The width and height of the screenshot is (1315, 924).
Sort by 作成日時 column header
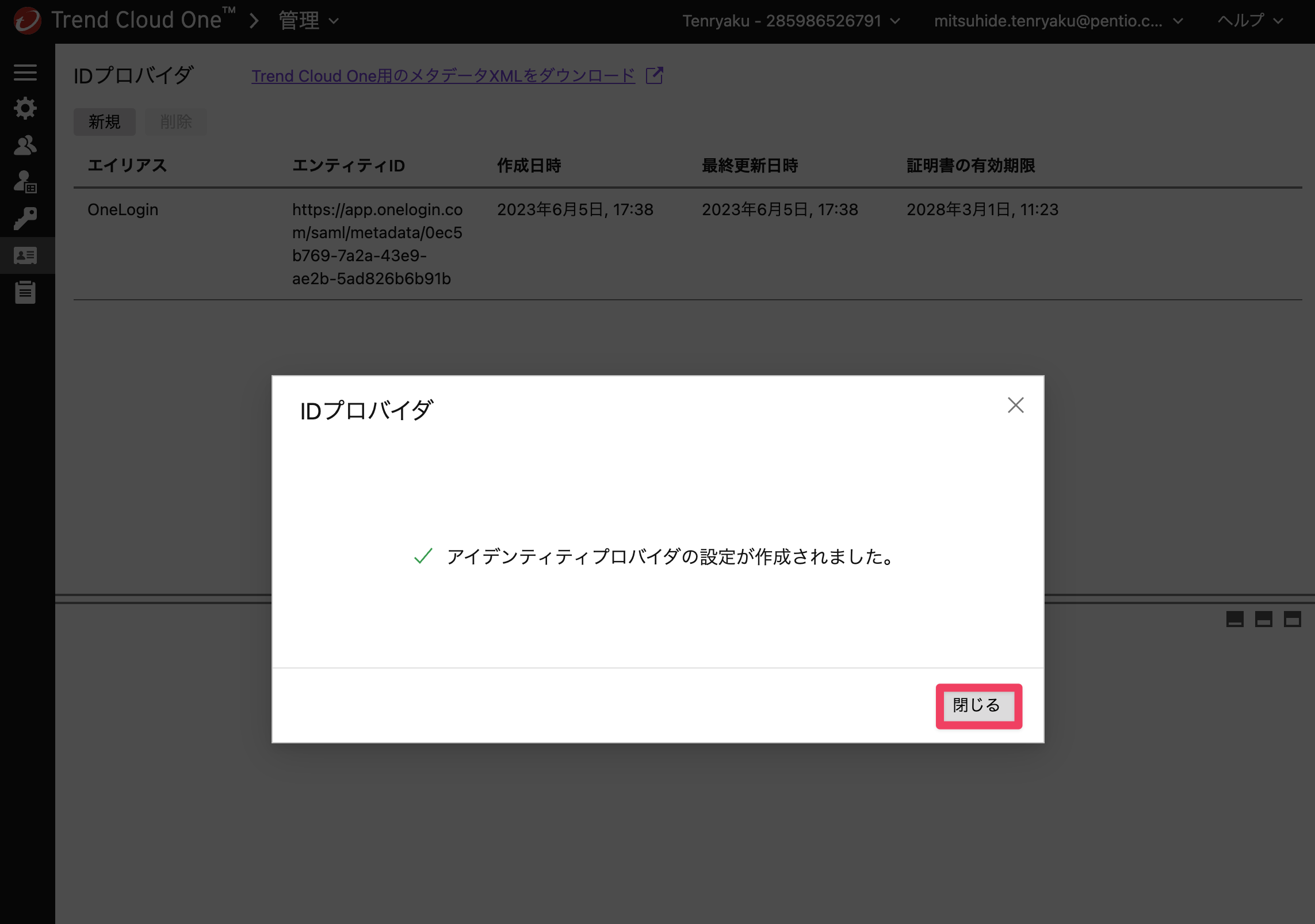[x=529, y=165]
